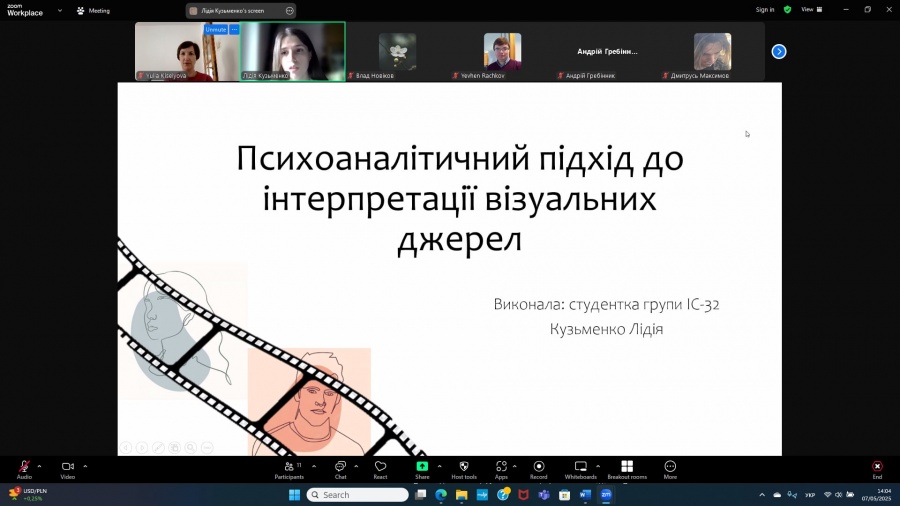Image resolution: width=900 pixels, height=506 pixels.
Task: Expand the arrow next to Participants
Action: click(x=314, y=466)
